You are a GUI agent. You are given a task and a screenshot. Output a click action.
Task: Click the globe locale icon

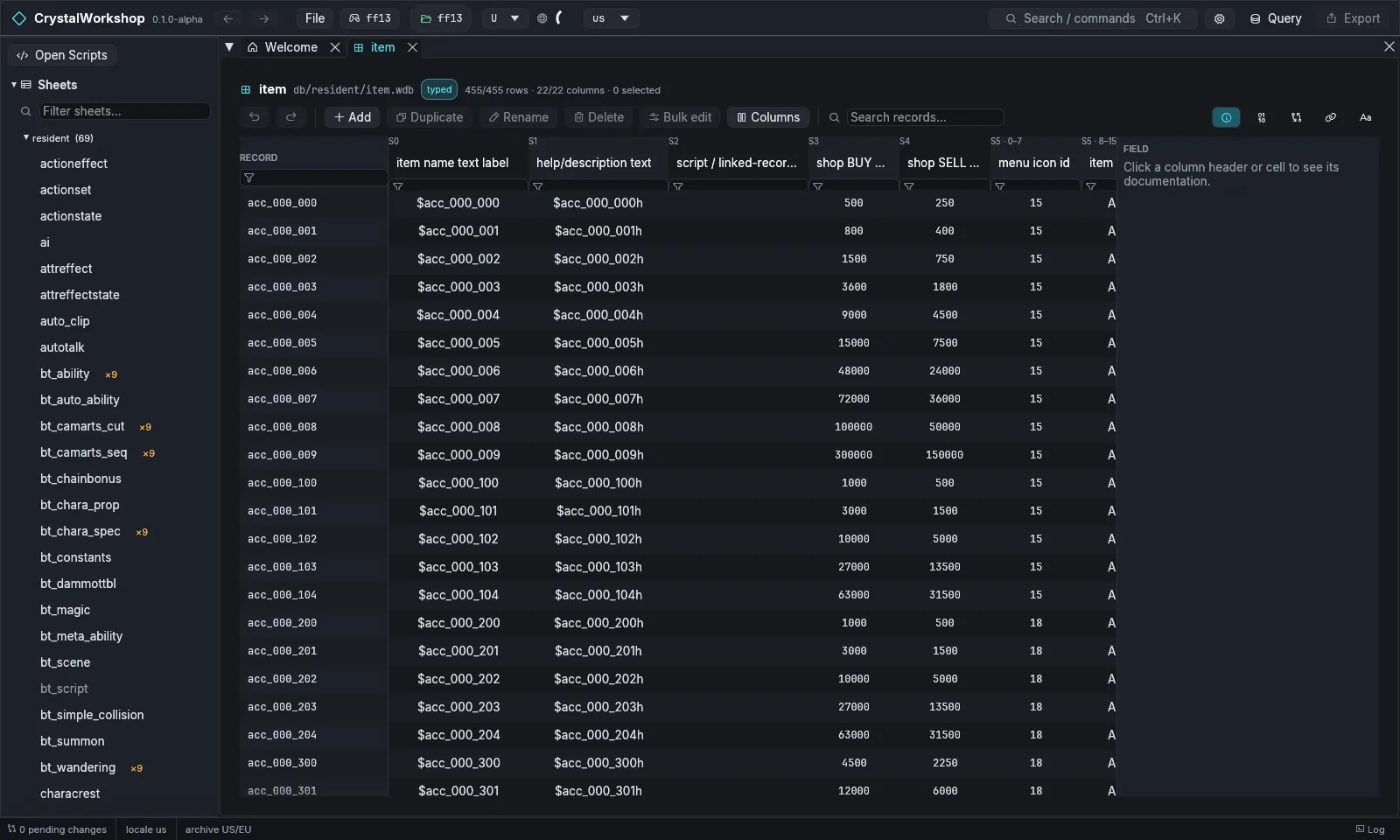(542, 18)
